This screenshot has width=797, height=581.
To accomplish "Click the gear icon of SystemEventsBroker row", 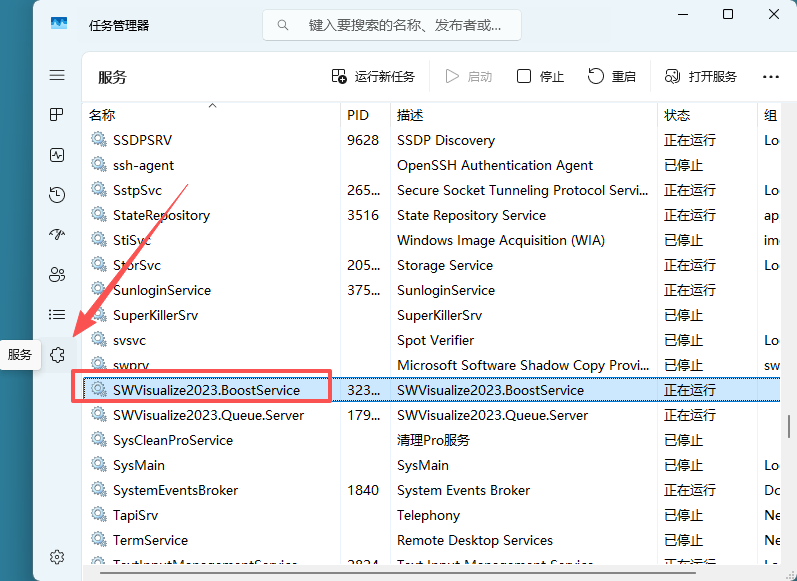I will (x=99, y=489).
